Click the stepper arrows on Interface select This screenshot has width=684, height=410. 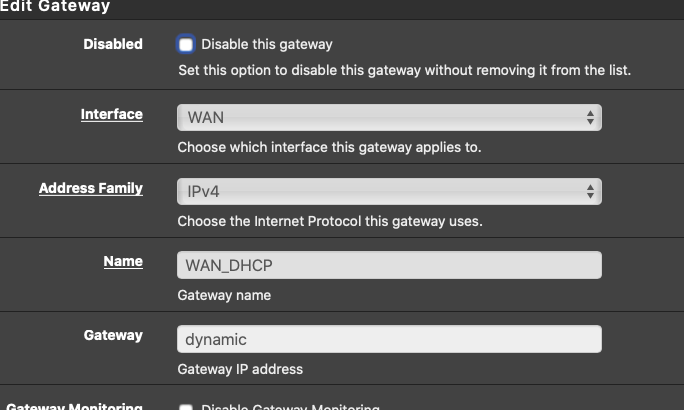click(590, 117)
